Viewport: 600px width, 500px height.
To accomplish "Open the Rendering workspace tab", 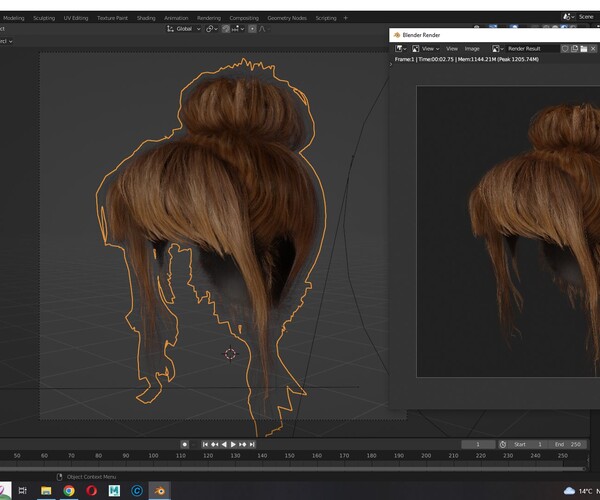I will tap(209, 18).
